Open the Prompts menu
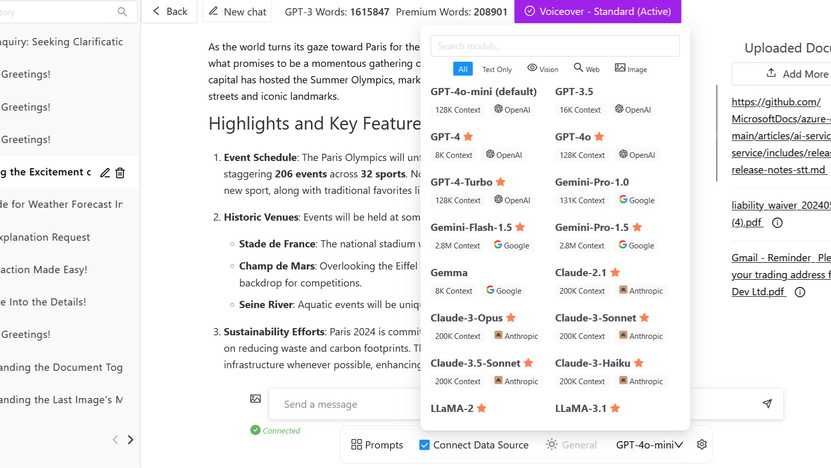831x468 pixels. click(376, 445)
